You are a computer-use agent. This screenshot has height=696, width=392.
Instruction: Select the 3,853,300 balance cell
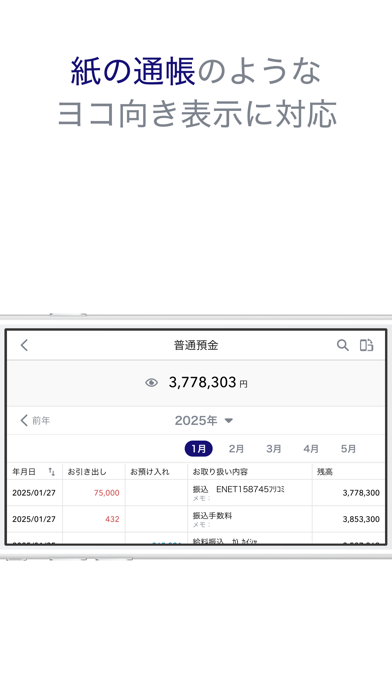click(x=361, y=519)
